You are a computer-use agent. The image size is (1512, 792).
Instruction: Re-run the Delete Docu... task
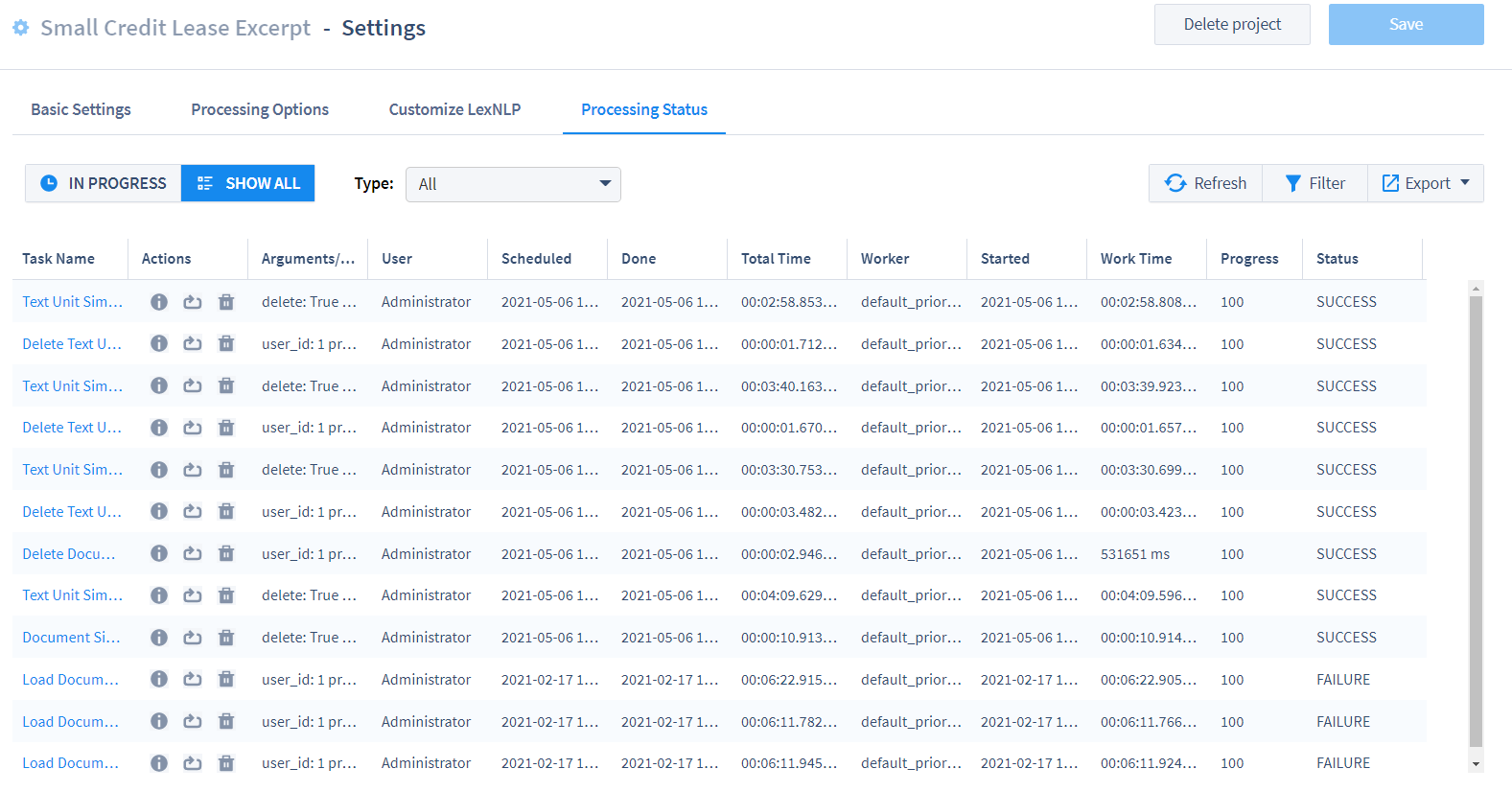click(x=193, y=553)
